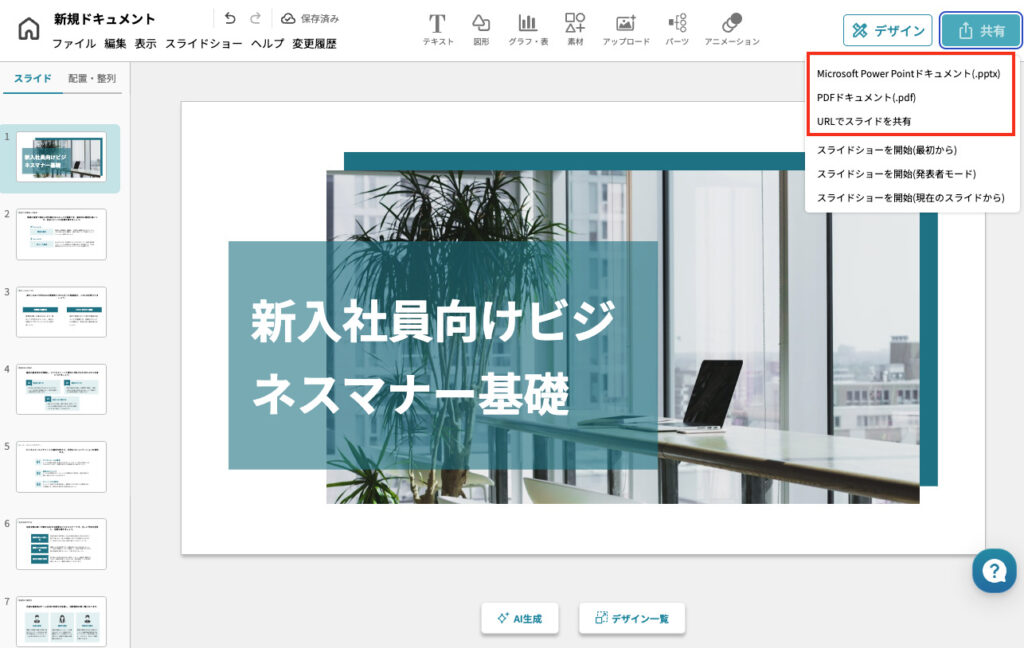Open the help chat bubble
1024x648 pixels.
994,571
